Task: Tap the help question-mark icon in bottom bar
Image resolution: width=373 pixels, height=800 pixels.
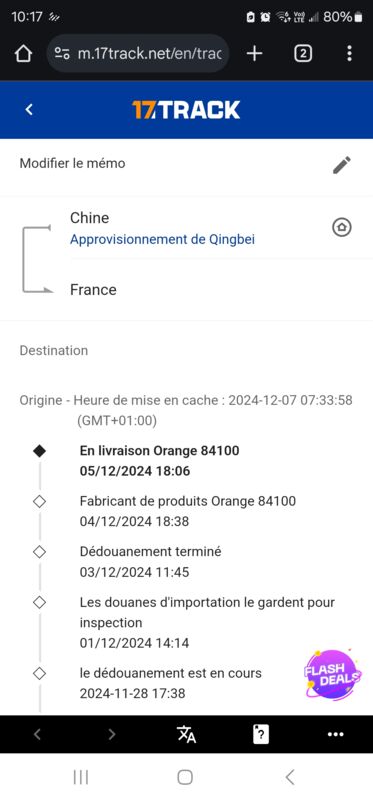Action: [x=261, y=734]
